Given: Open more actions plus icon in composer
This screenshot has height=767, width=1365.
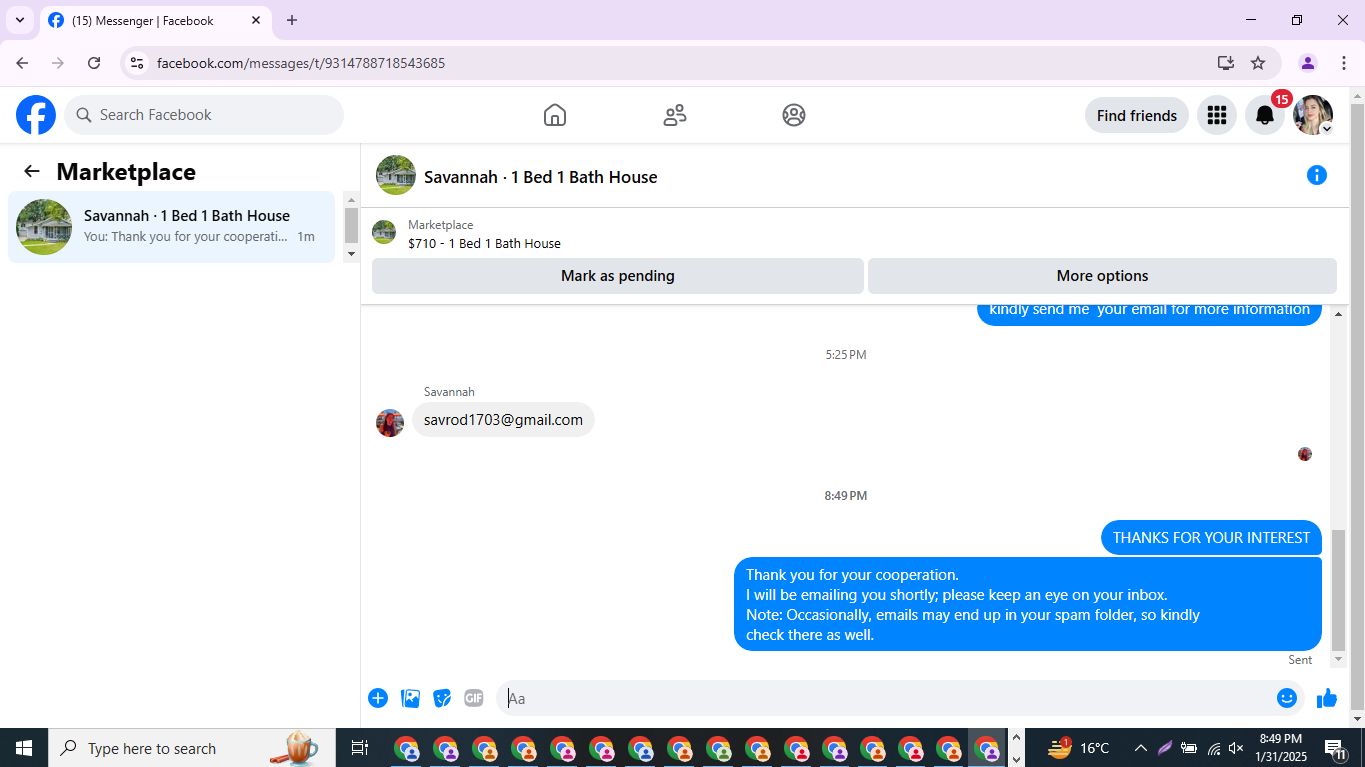Looking at the screenshot, I should (x=378, y=698).
